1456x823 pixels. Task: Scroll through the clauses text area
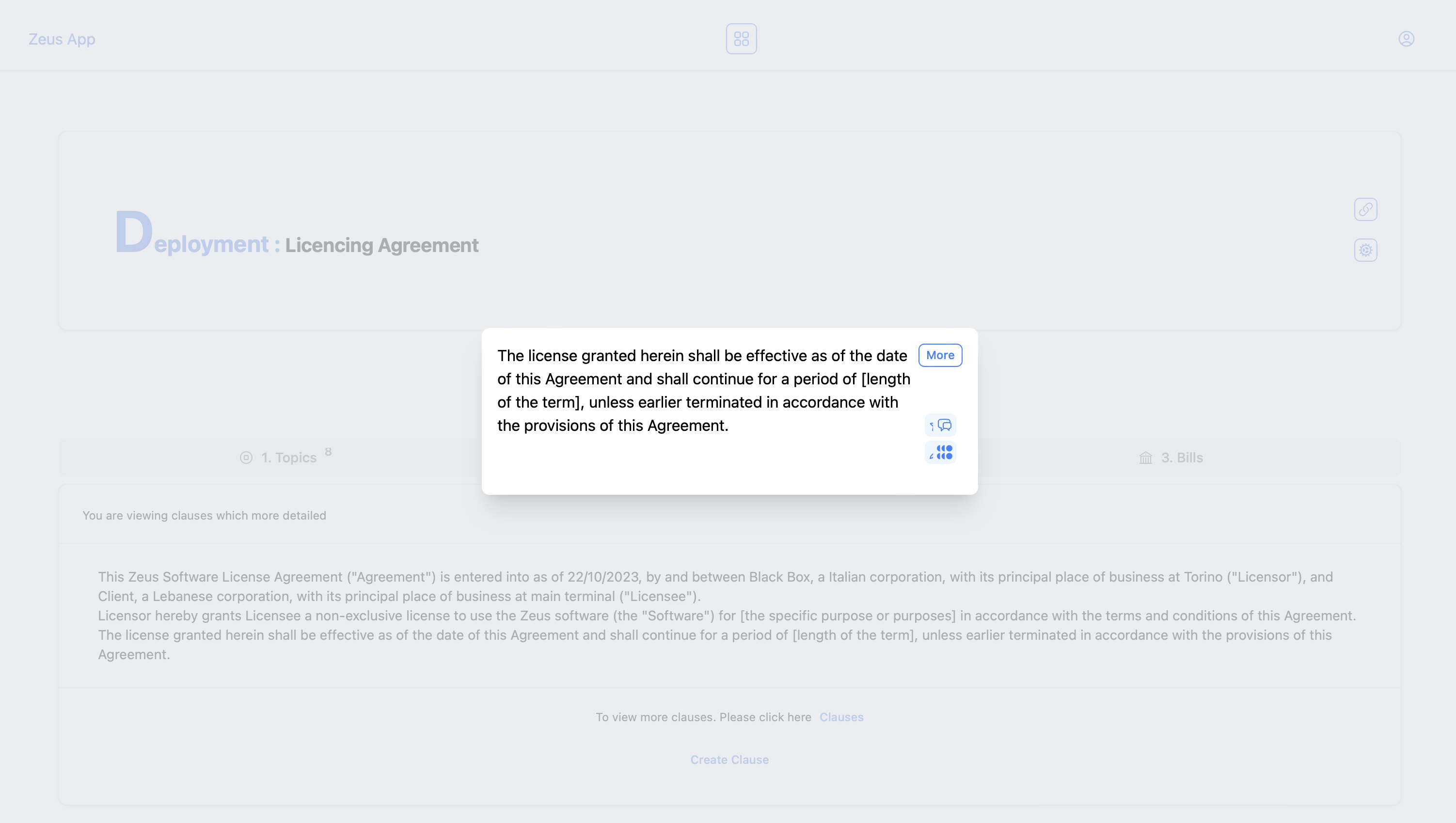[x=729, y=615]
